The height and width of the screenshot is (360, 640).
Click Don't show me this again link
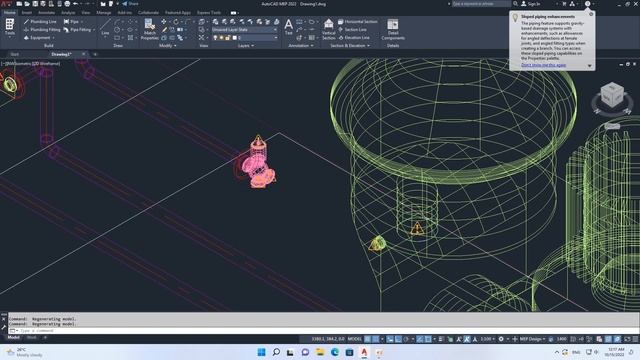[x=543, y=65]
